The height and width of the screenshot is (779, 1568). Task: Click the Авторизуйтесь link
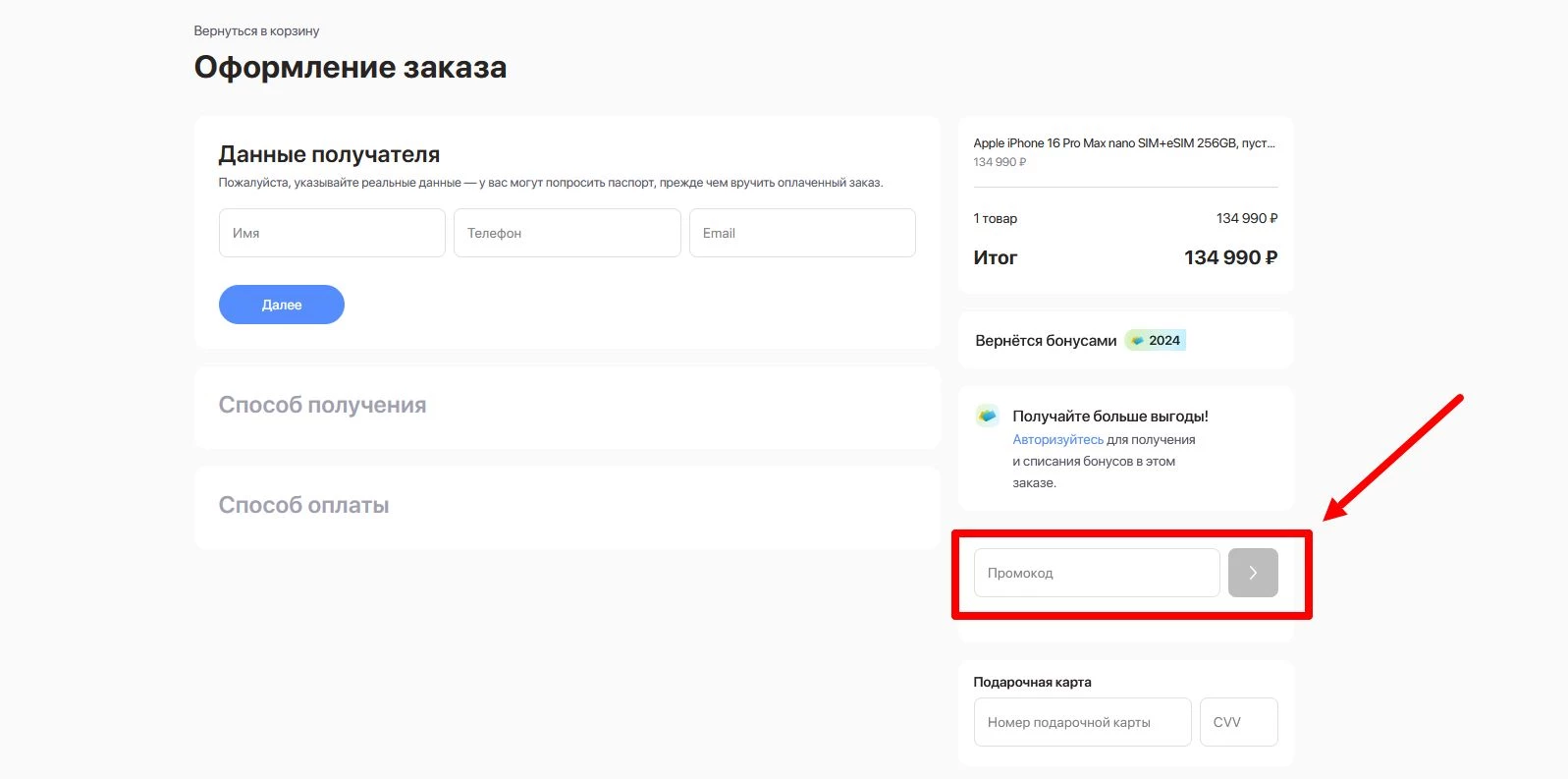1057,440
